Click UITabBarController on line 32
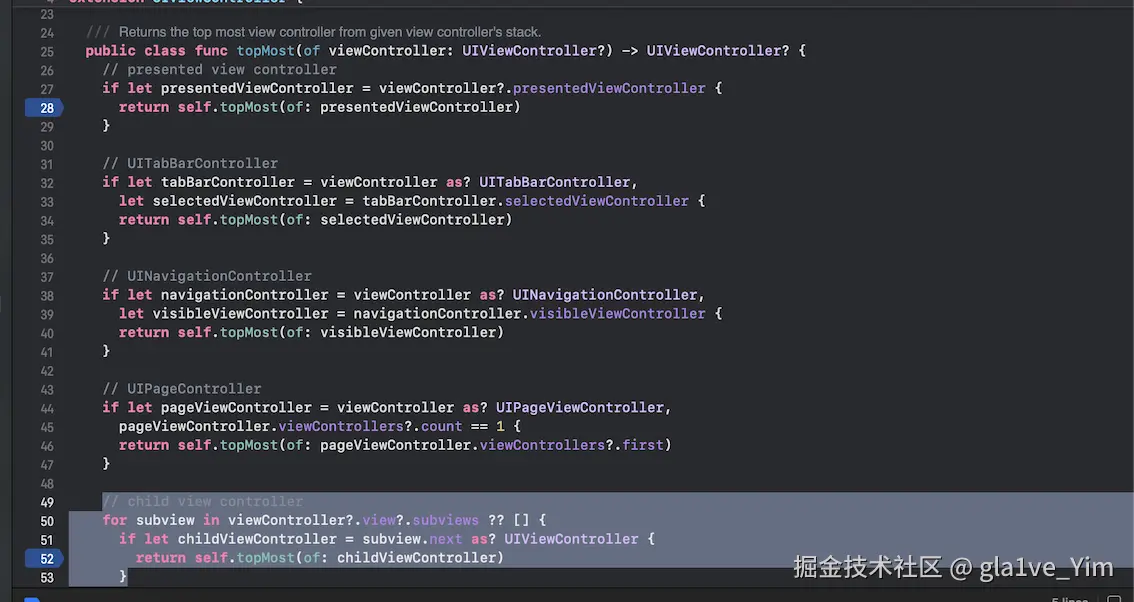Viewport: 1134px width, 602px height. coord(556,182)
